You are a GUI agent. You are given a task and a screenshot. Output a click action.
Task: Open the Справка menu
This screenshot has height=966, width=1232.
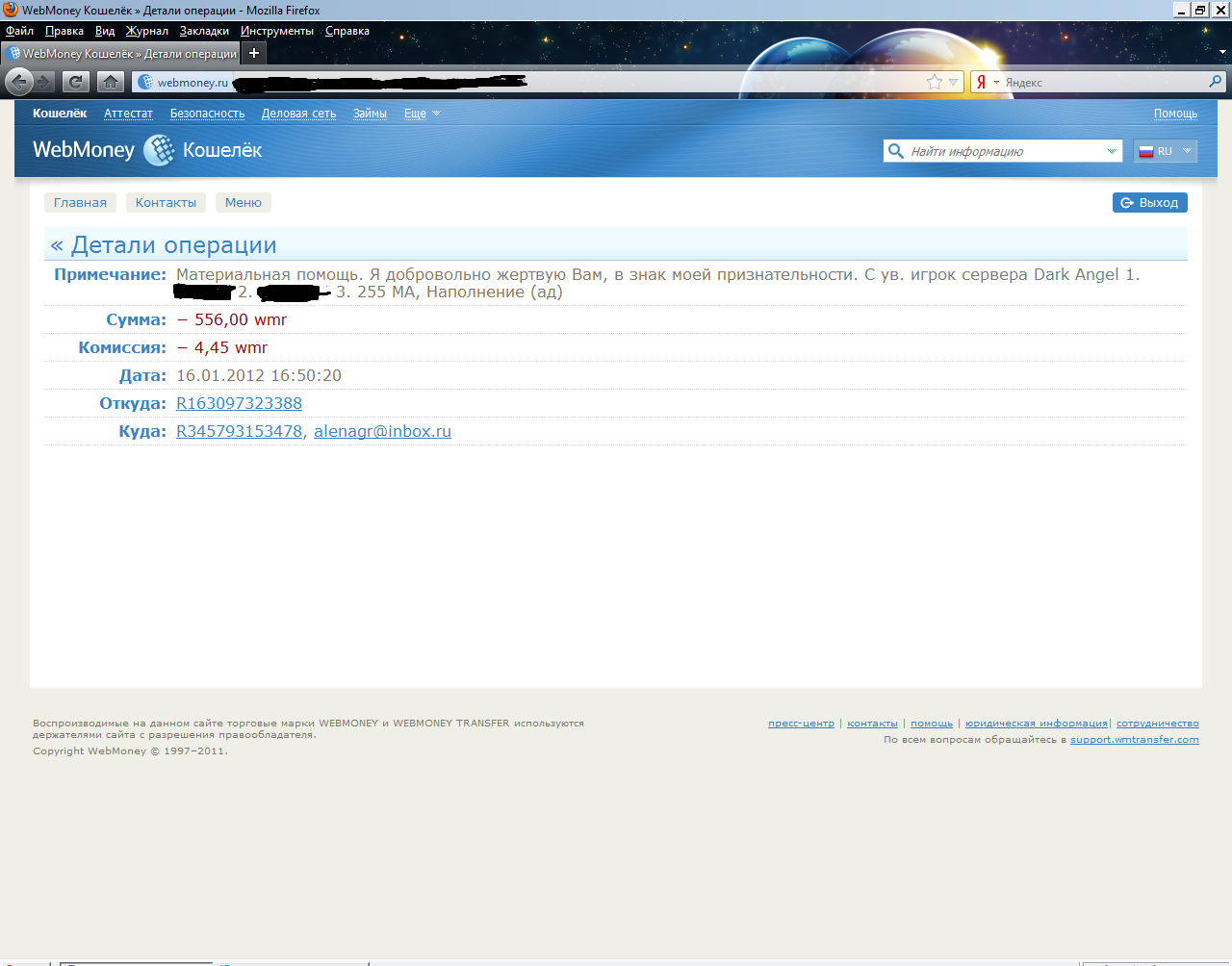(347, 31)
